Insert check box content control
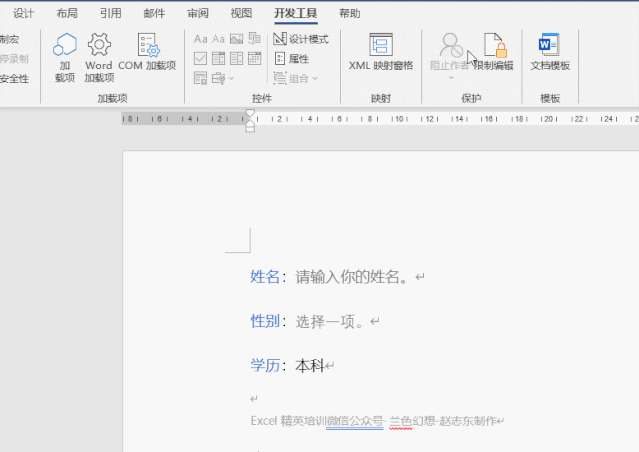 coord(201,58)
